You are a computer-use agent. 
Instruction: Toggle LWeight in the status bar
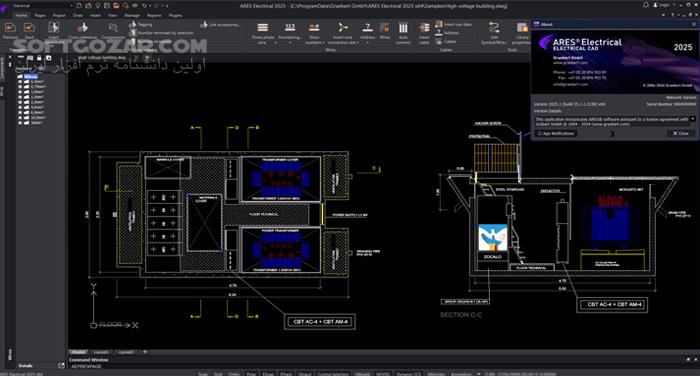[x=362, y=374]
